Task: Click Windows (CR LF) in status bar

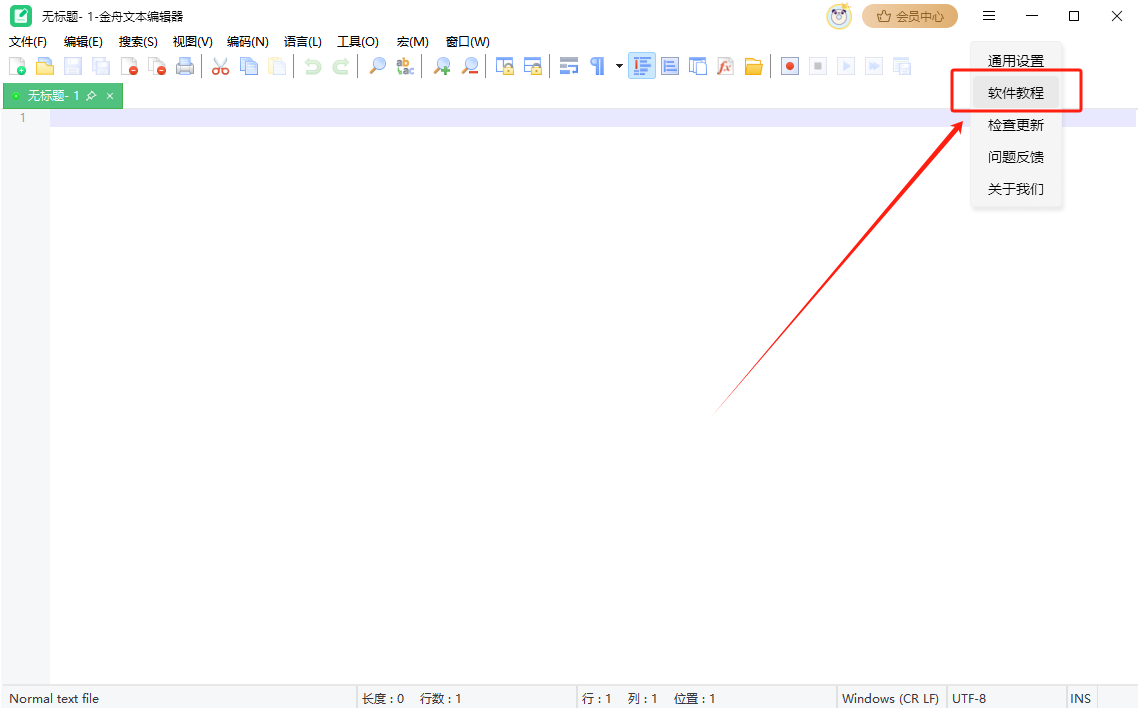Action: 891,698
